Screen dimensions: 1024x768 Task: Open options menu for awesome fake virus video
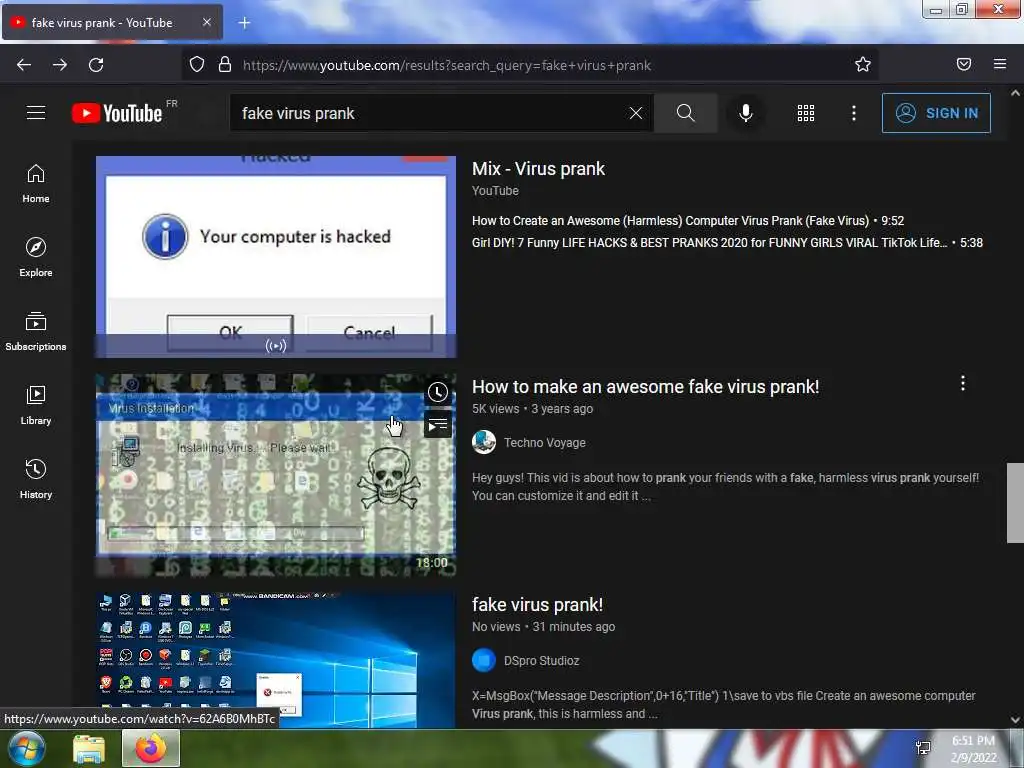[963, 383]
